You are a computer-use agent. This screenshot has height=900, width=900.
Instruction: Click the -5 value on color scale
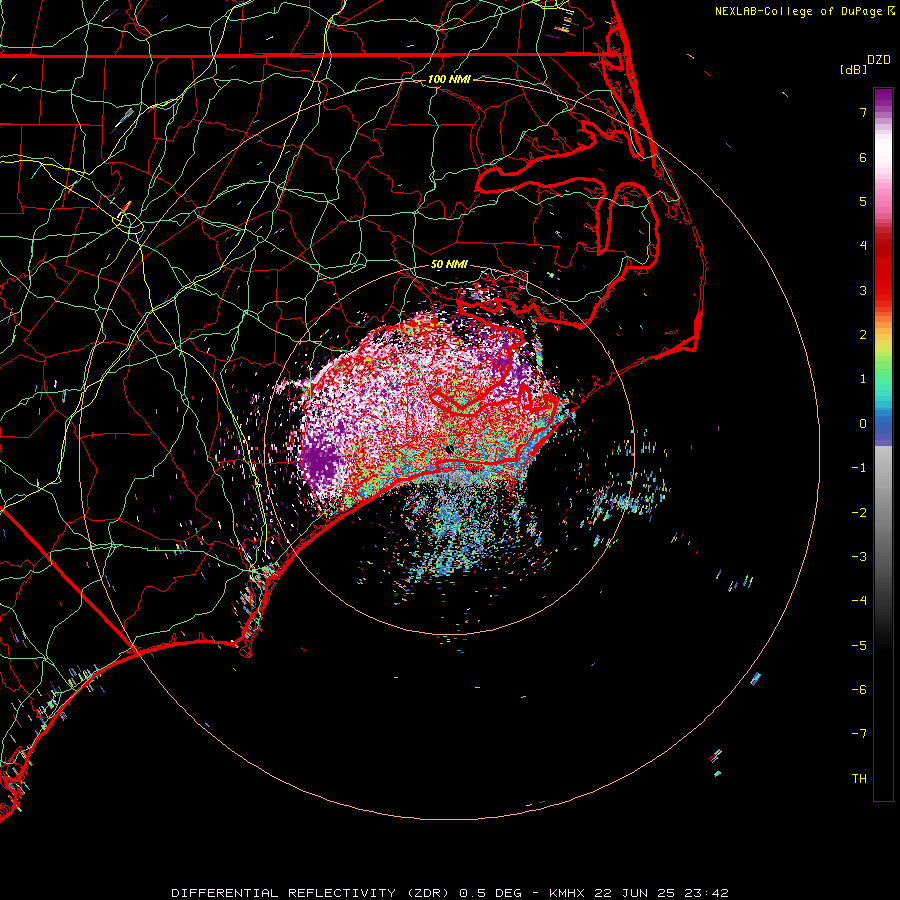coord(859,646)
